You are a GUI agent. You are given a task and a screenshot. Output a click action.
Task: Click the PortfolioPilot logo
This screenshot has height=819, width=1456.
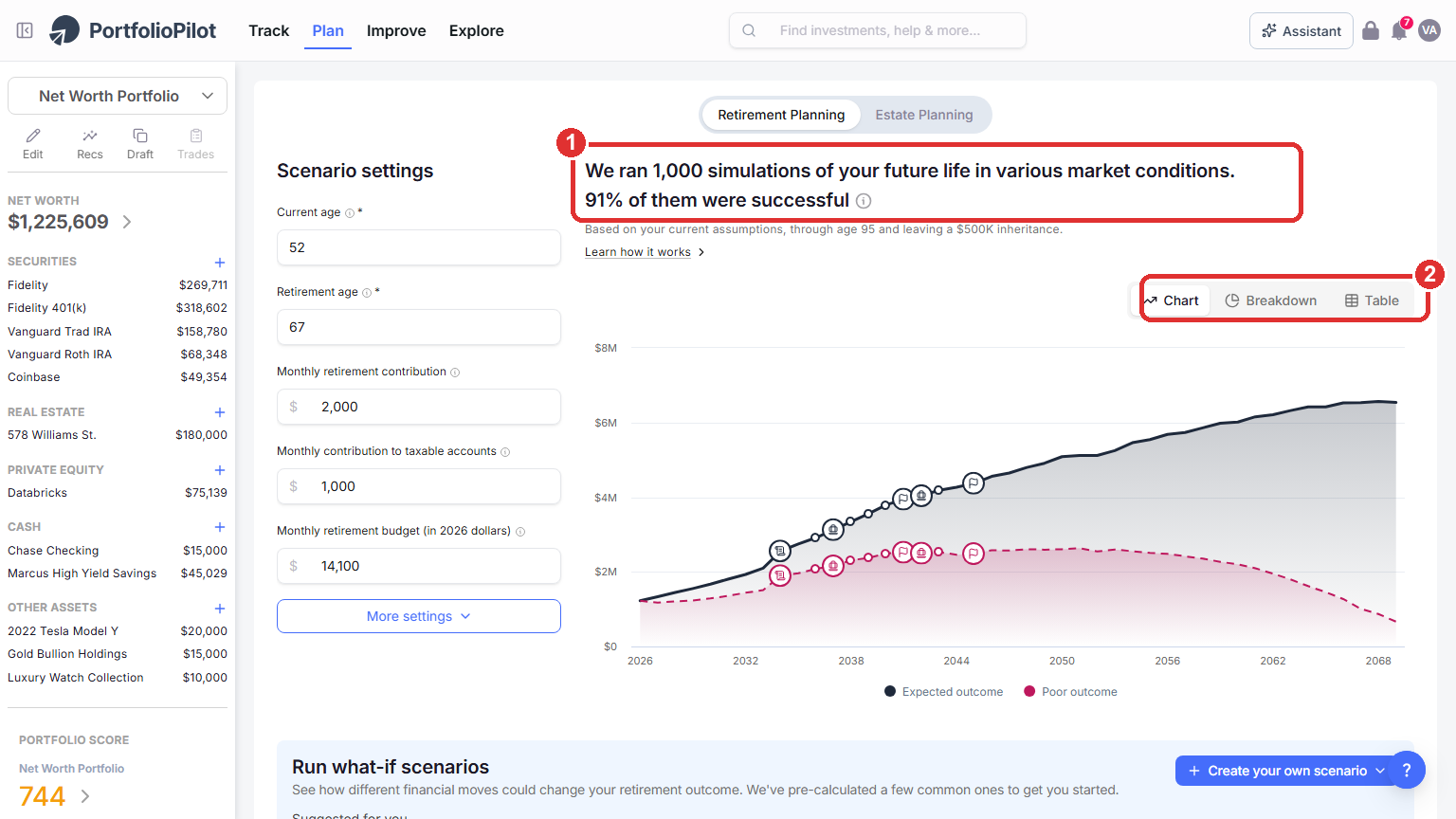pyautogui.click(x=134, y=30)
